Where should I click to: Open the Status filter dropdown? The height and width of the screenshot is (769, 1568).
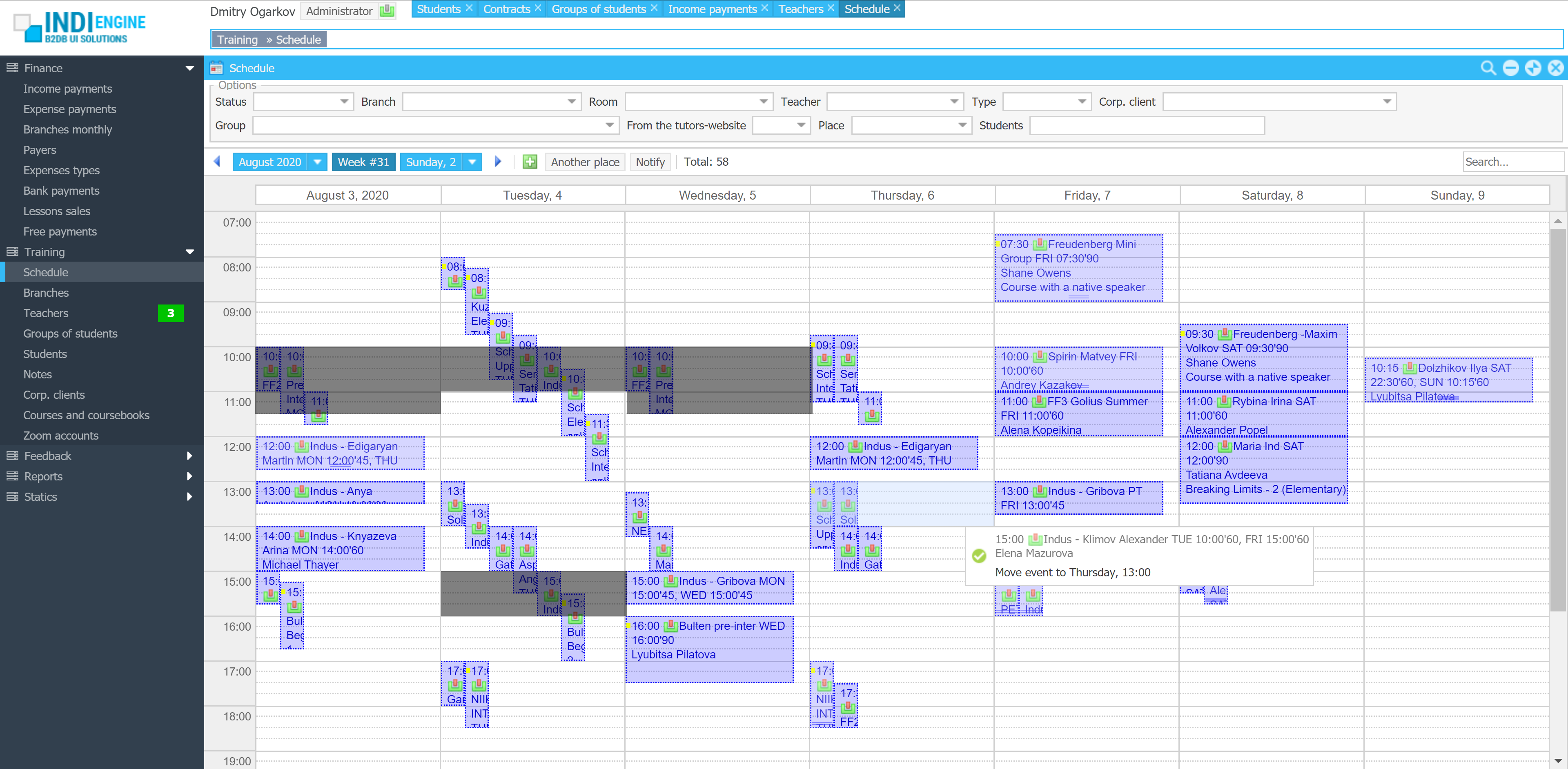[344, 102]
